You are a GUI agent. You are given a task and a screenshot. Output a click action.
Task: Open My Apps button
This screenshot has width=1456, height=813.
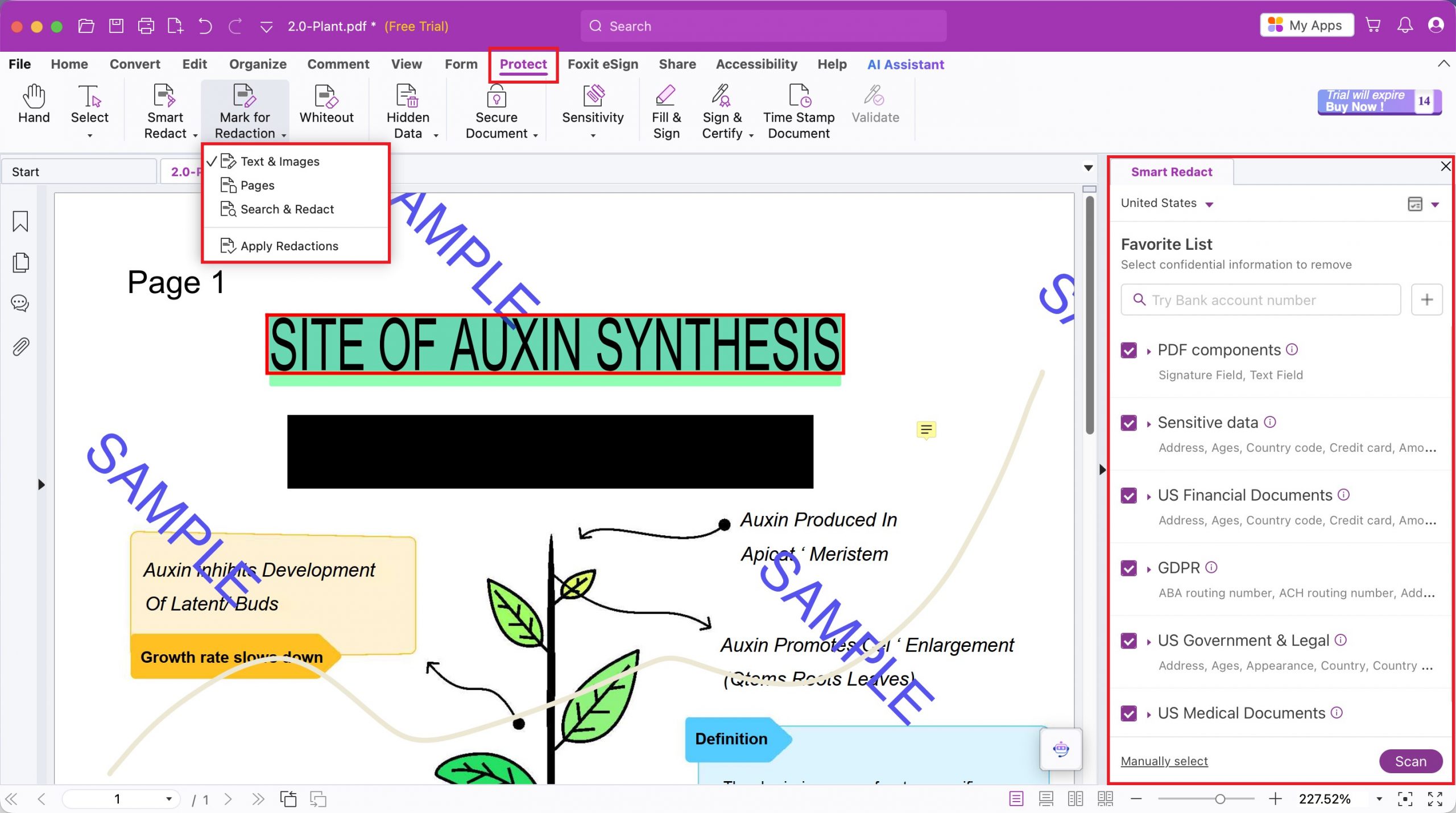point(1306,26)
